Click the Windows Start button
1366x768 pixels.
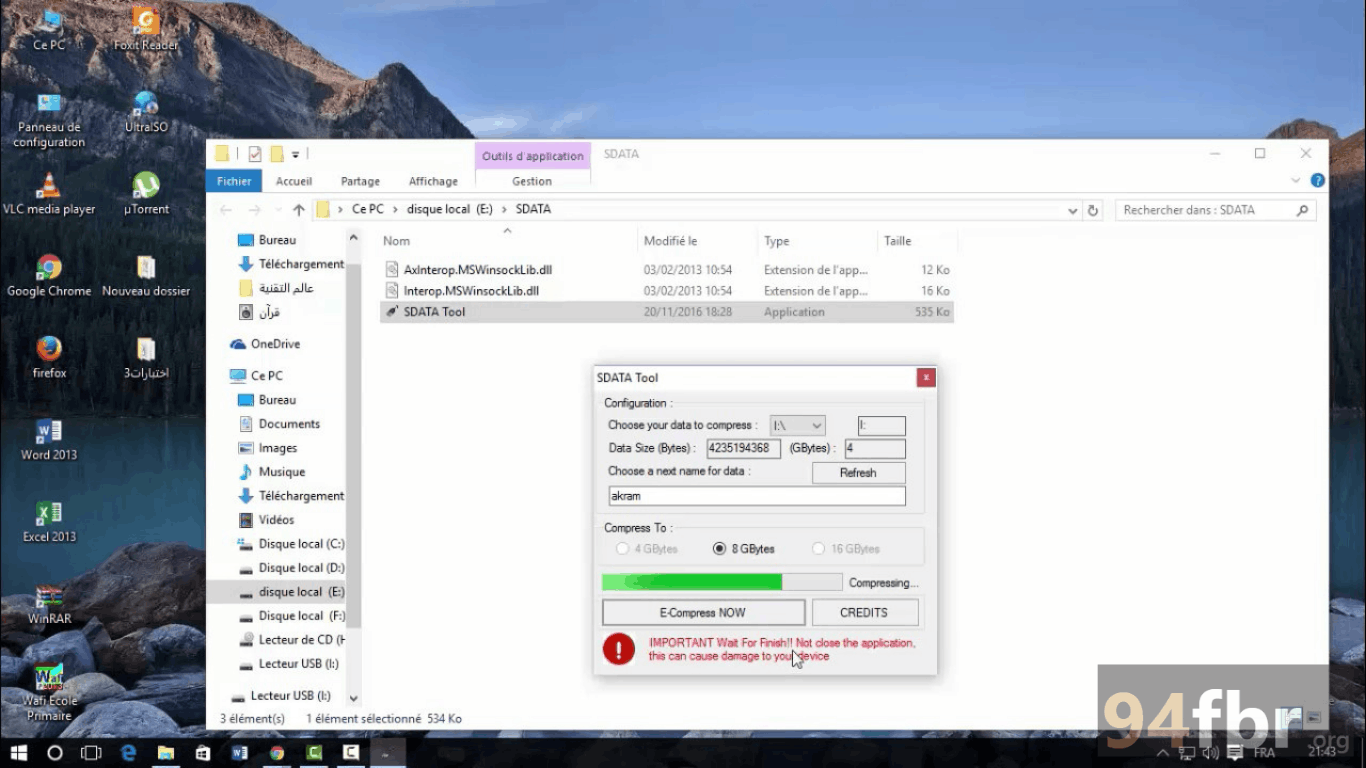(x=17, y=752)
